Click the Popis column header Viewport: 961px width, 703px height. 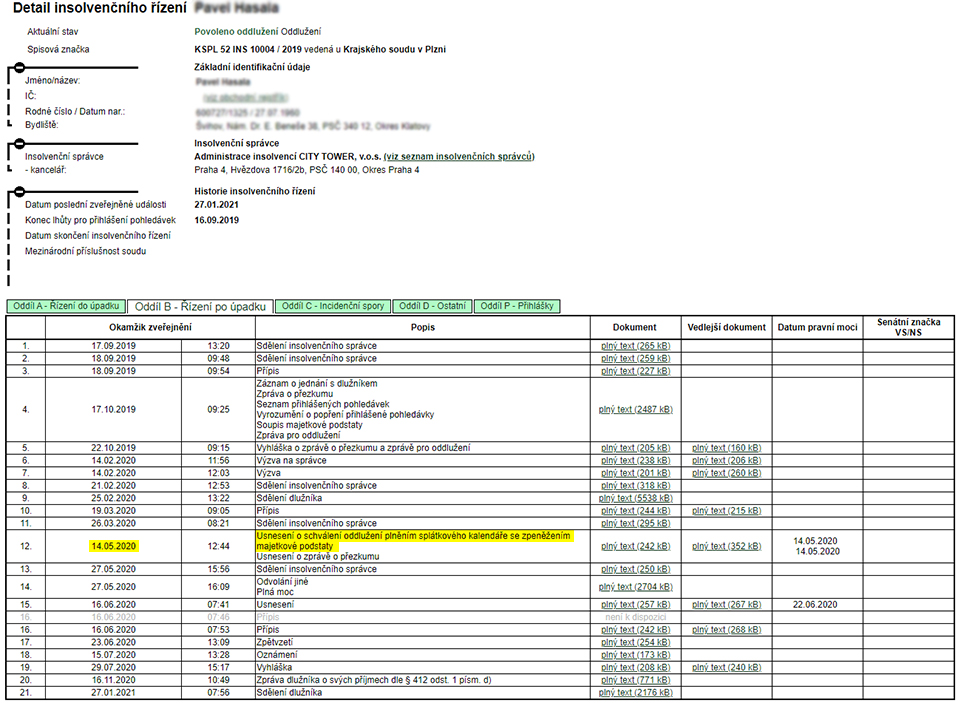(423, 327)
